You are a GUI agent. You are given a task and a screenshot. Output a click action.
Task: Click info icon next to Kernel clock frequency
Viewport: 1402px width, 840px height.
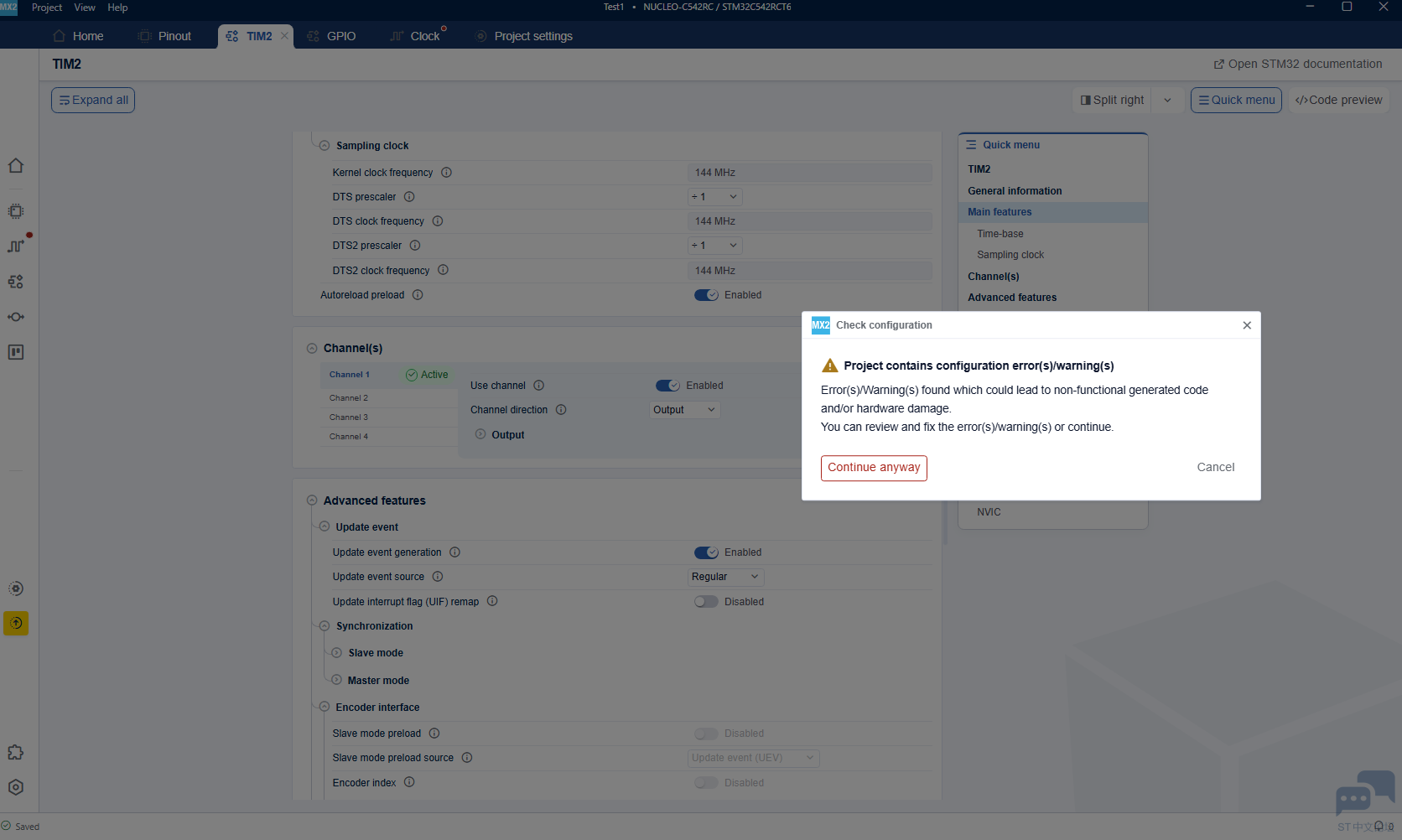[x=447, y=173]
